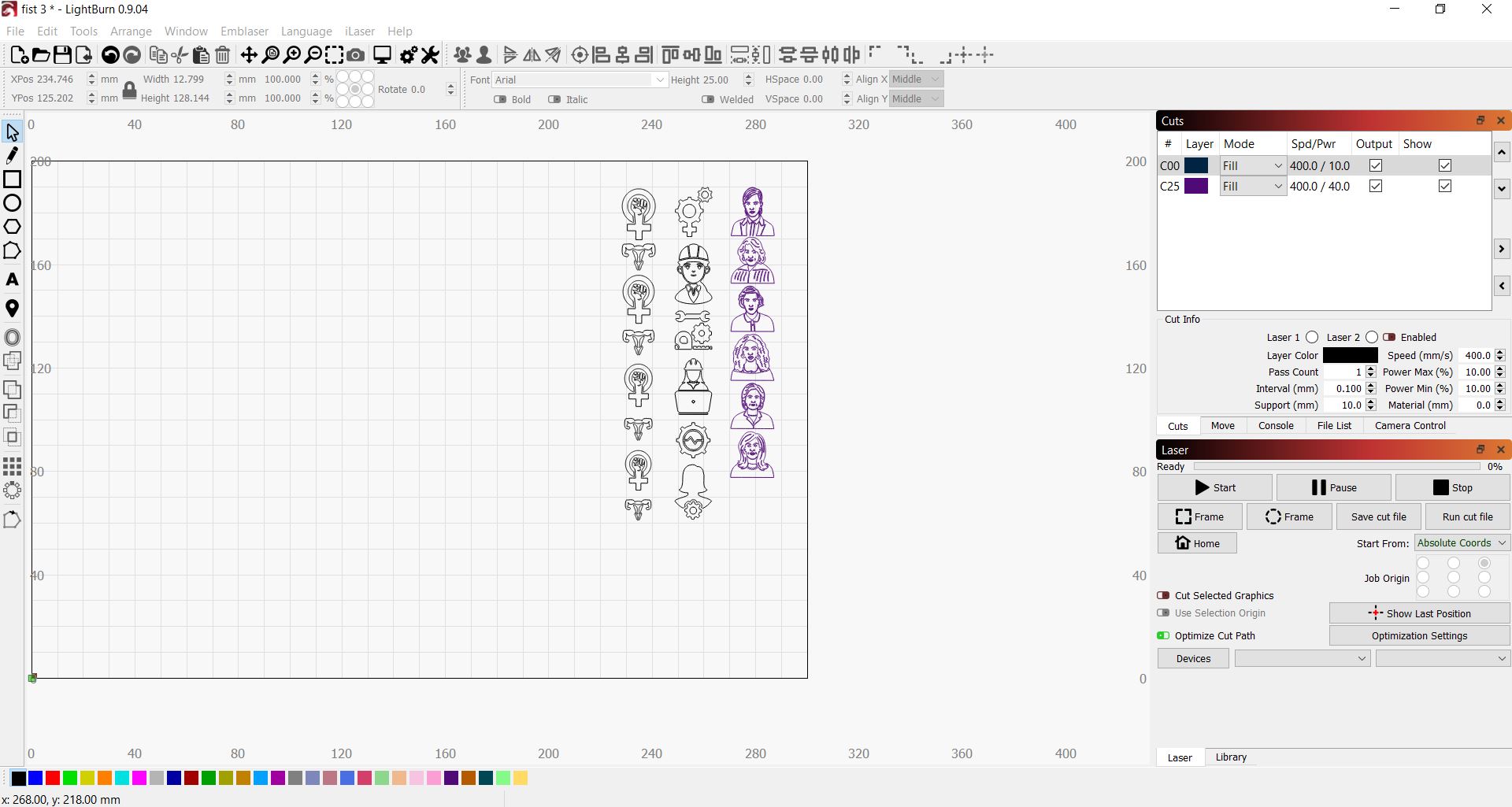The width and height of the screenshot is (1512, 807).
Task: Open the Arrange menu
Action: [x=131, y=31]
